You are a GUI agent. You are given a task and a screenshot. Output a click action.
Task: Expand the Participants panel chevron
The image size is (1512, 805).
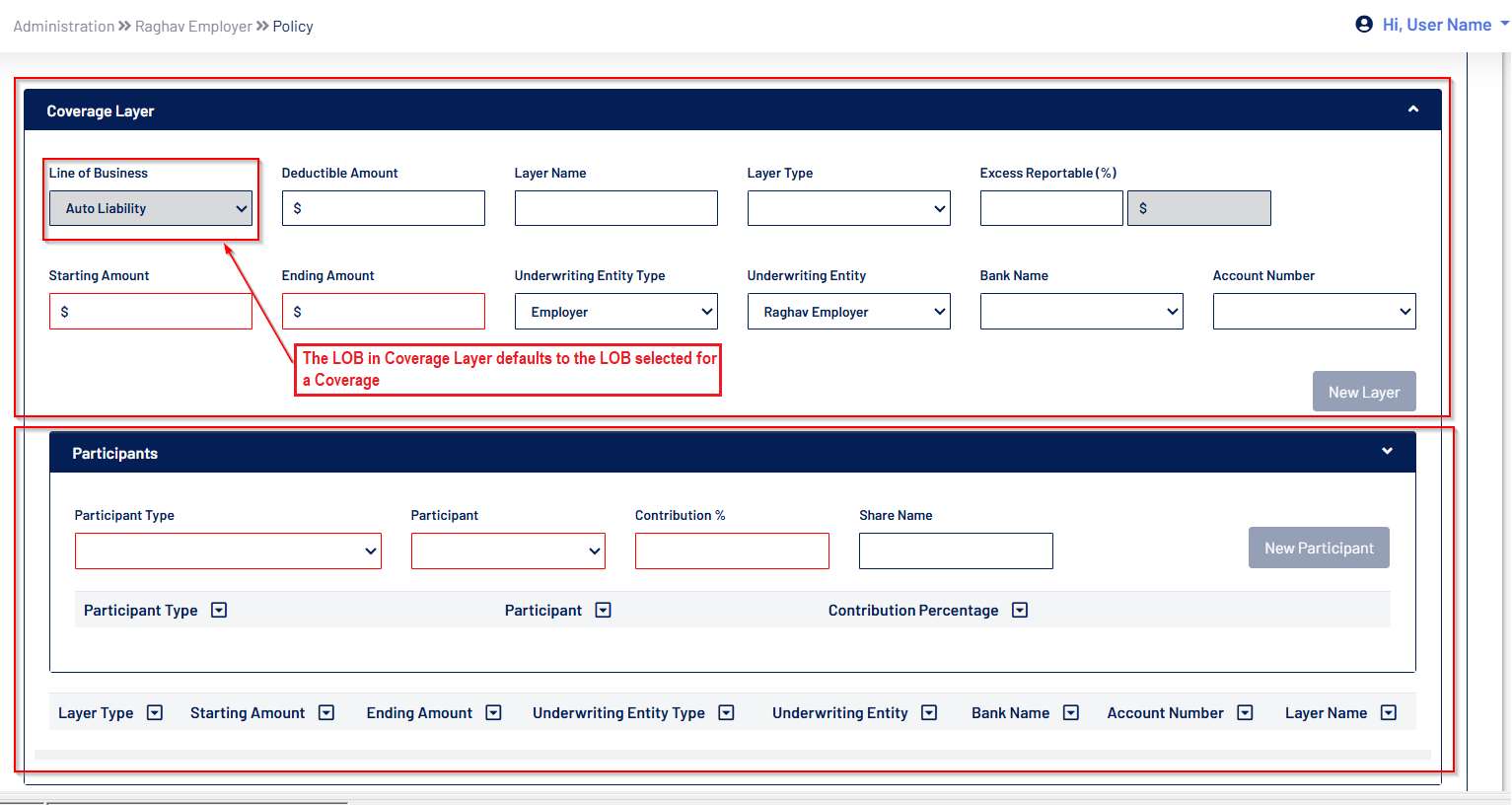1387,452
